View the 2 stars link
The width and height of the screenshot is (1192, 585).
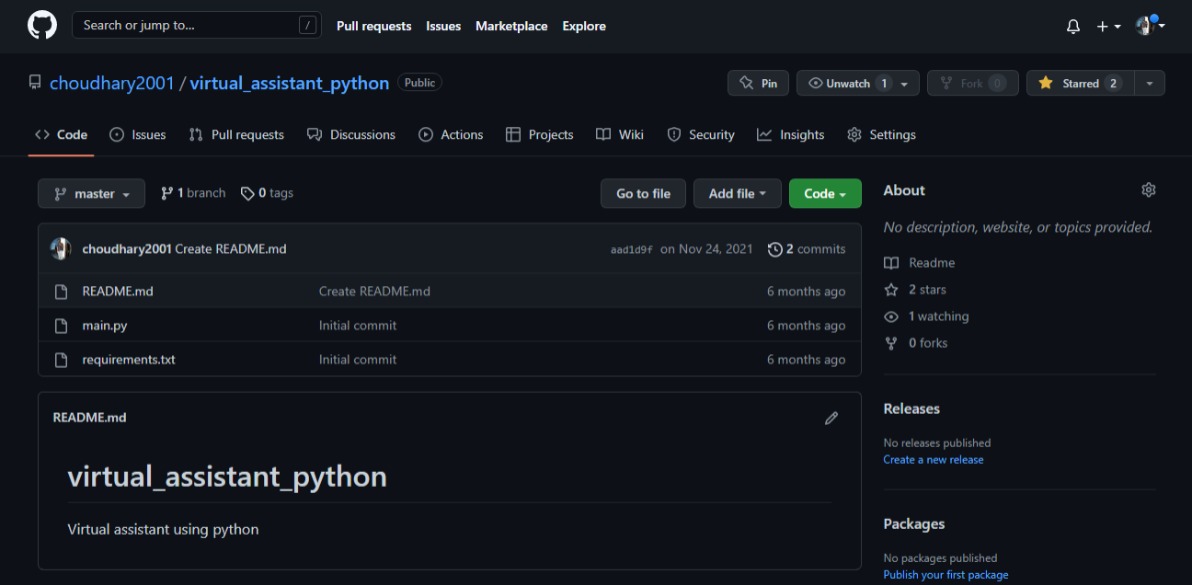pyautogui.click(x=915, y=289)
